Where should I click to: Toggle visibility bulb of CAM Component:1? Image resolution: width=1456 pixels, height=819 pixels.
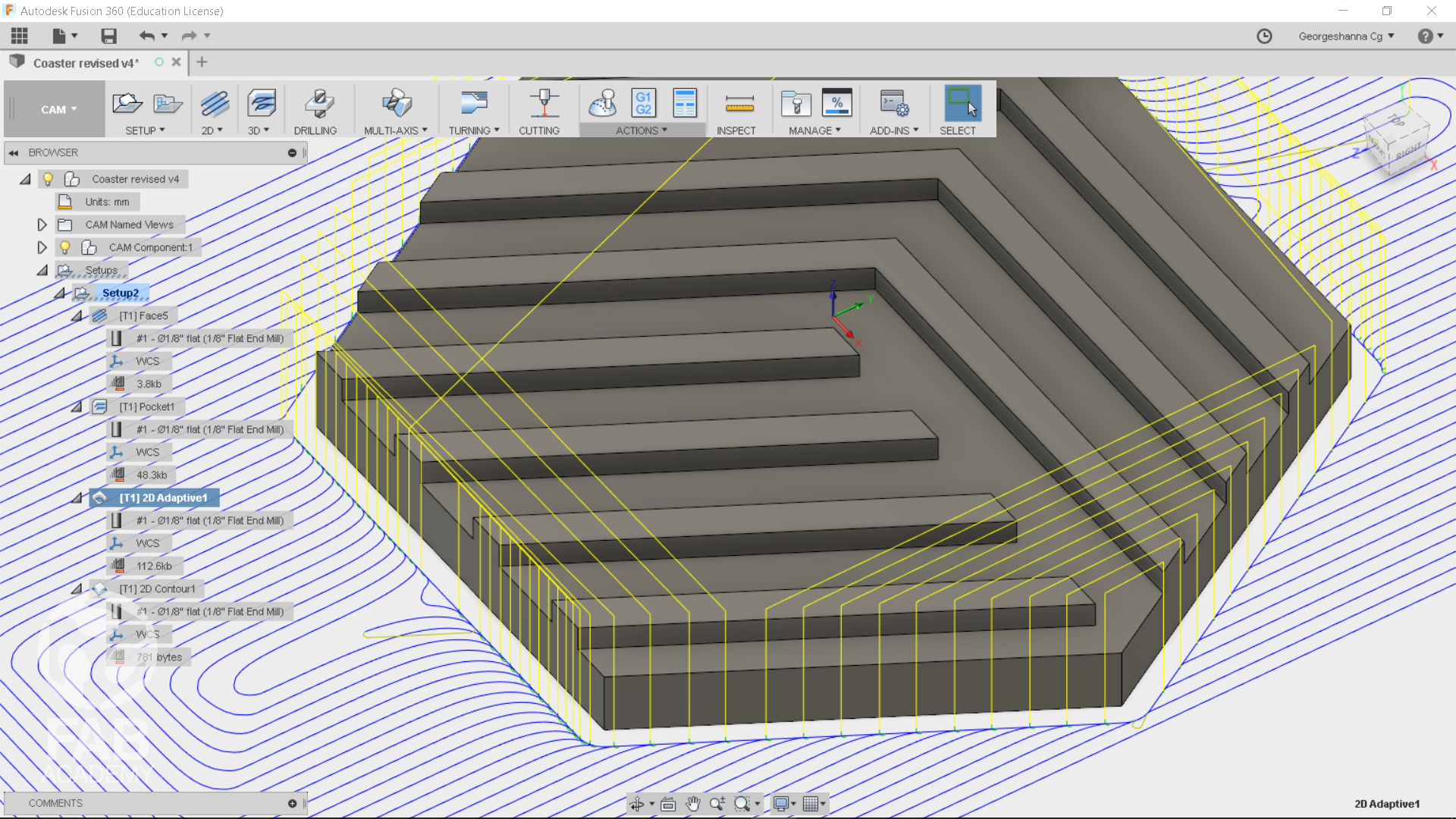(65, 247)
